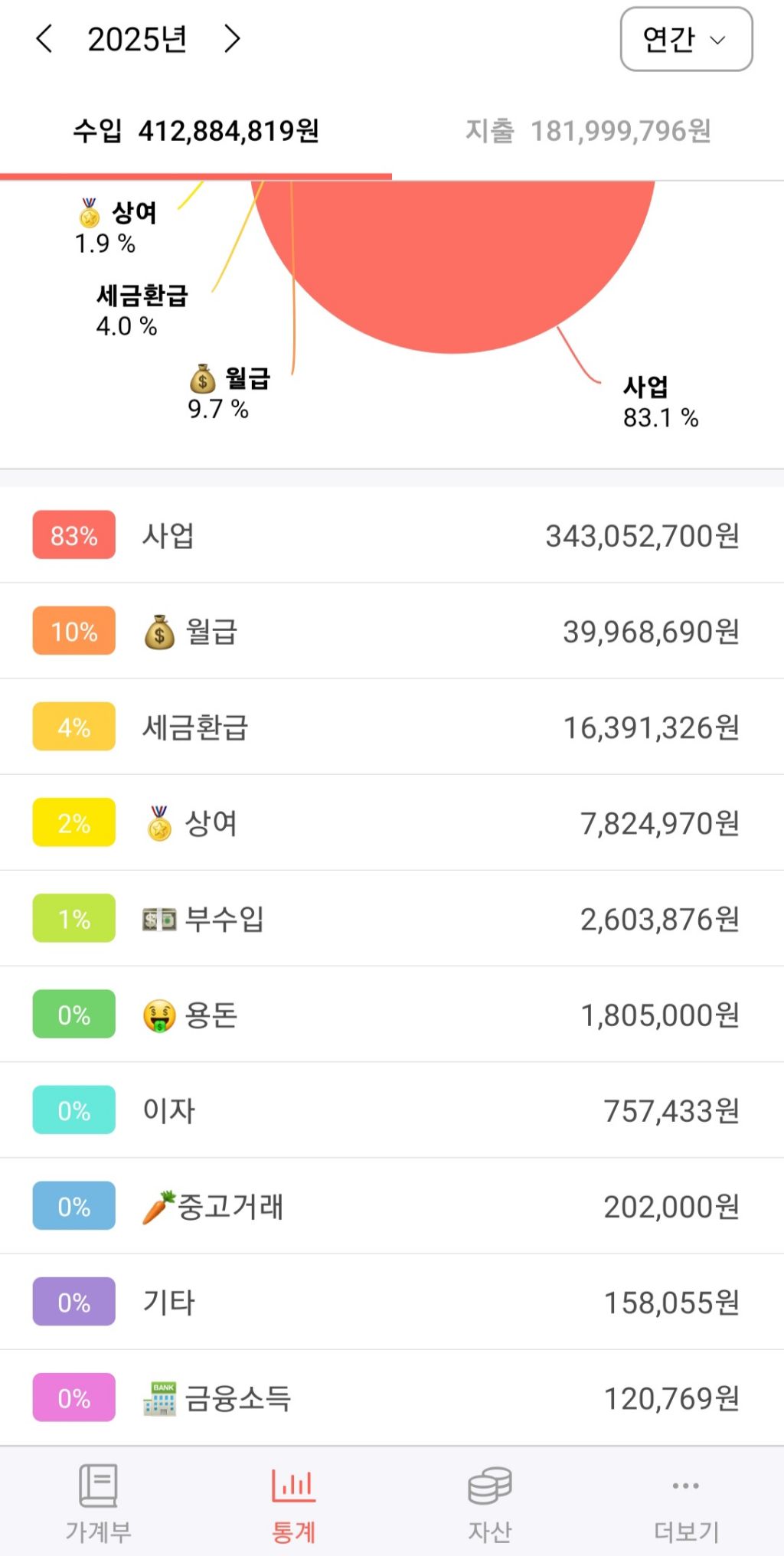Tap the 용돈 money-face emoji icon

159,1015
